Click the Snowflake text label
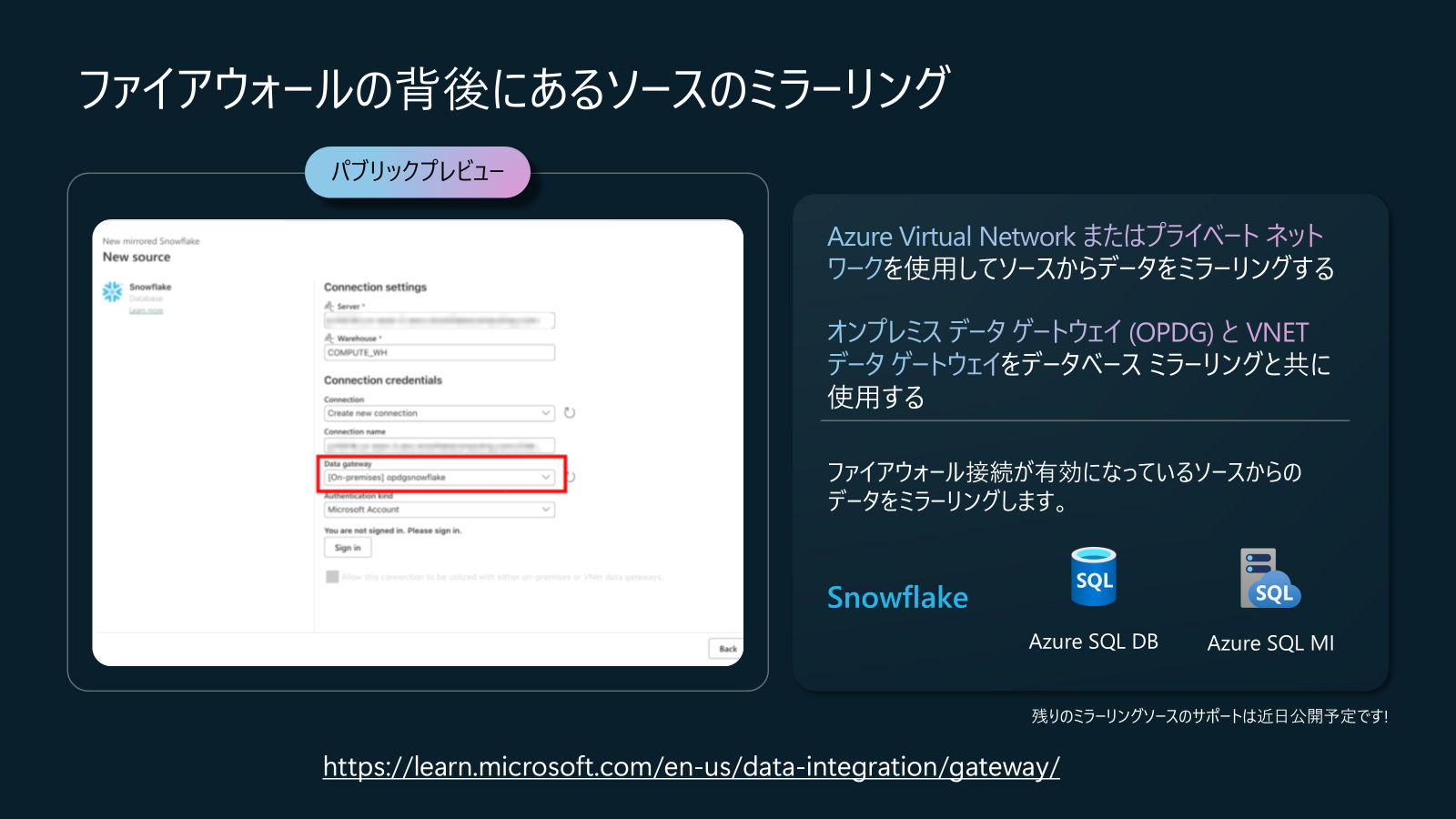Image resolution: width=1456 pixels, height=819 pixels. pyautogui.click(x=897, y=598)
